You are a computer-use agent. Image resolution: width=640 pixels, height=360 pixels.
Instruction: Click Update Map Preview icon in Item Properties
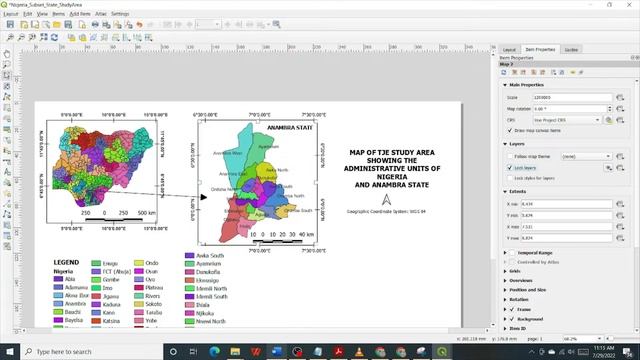(x=504, y=72)
